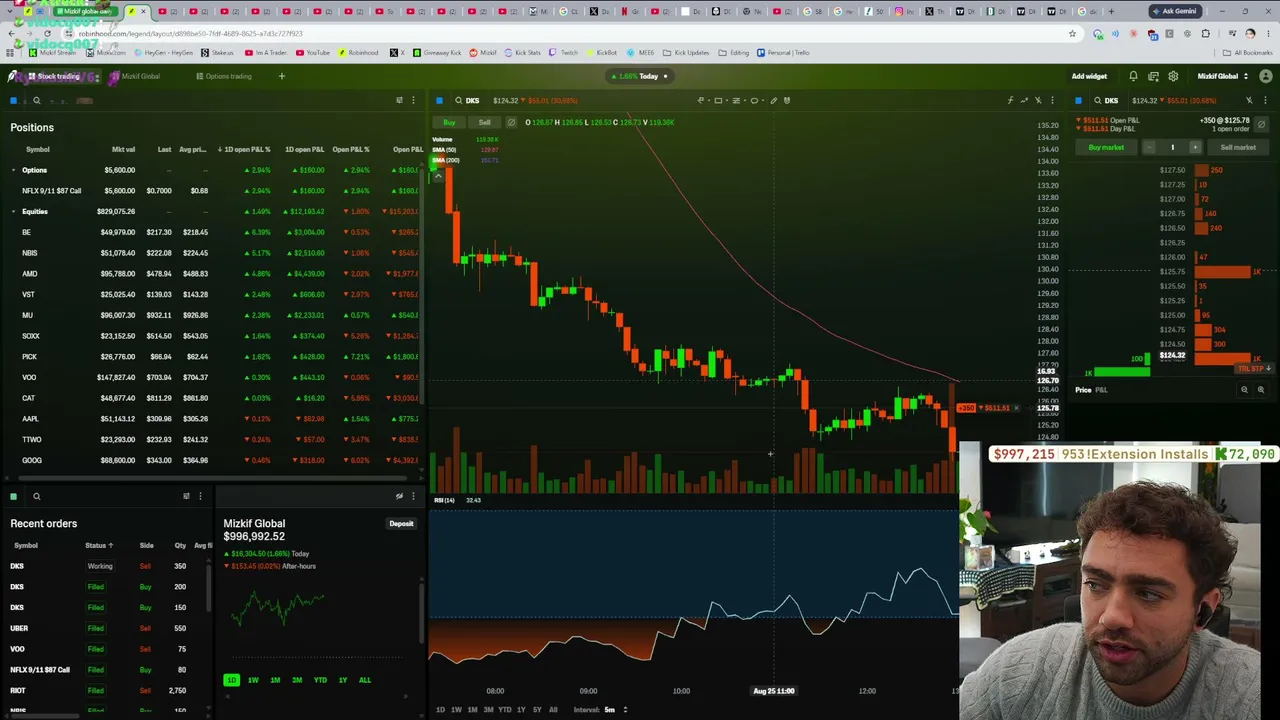Zoom in the price ladder magnifier
Image resolution: width=1280 pixels, height=720 pixels.
pos(1260,390)
